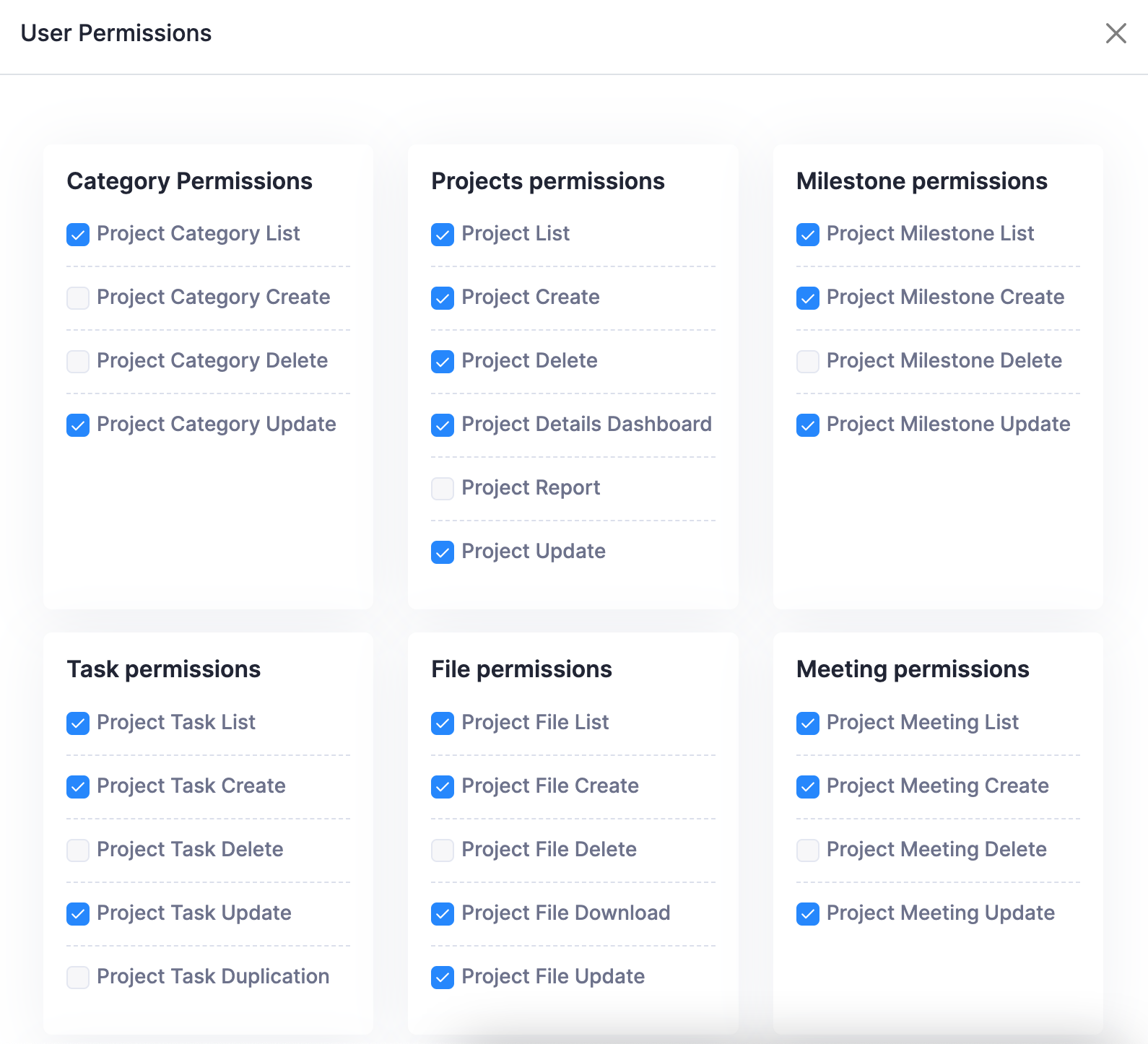The height and width of the screenshot is (1044, 1148).
Task: Disable Project File Download permission
Action: click(x=443, y=914)
